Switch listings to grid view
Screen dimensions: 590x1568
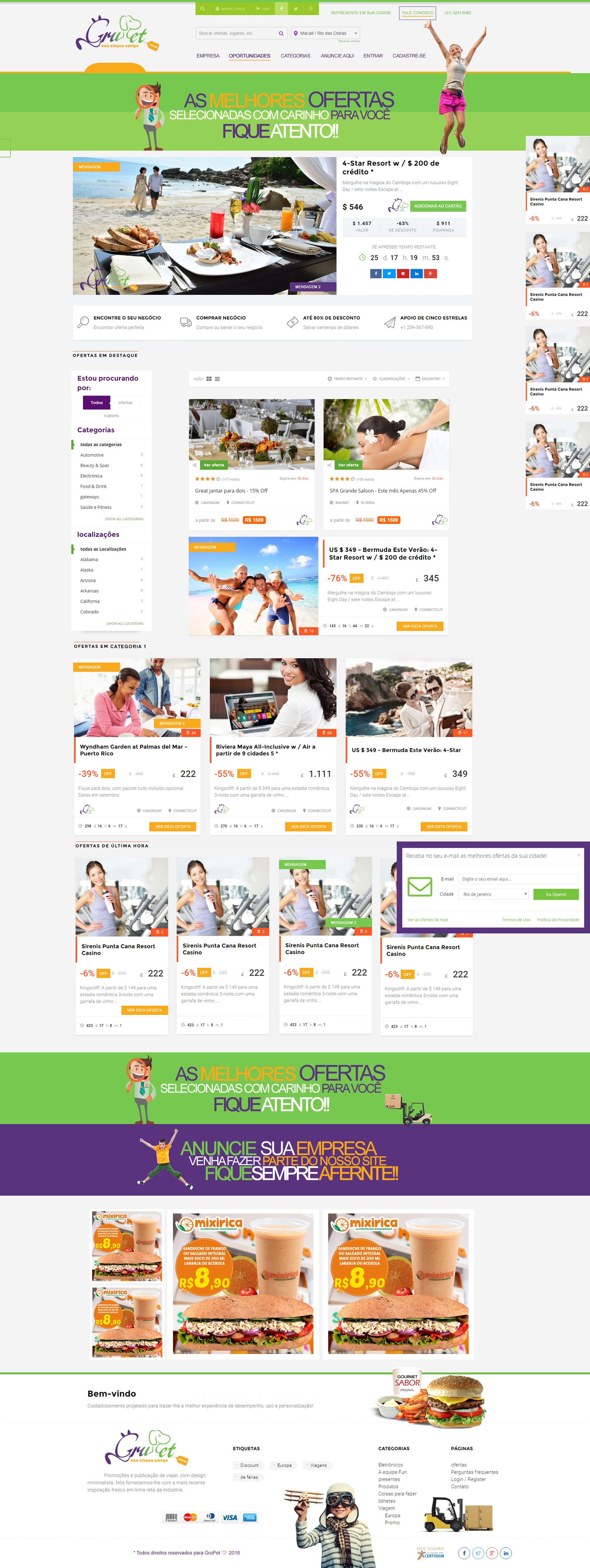(x=209, y=379)
